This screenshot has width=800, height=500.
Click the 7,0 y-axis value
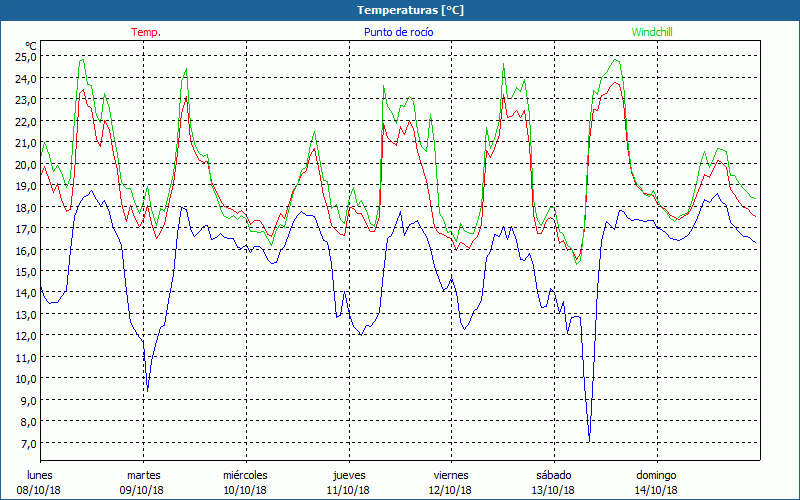[28, 444]
